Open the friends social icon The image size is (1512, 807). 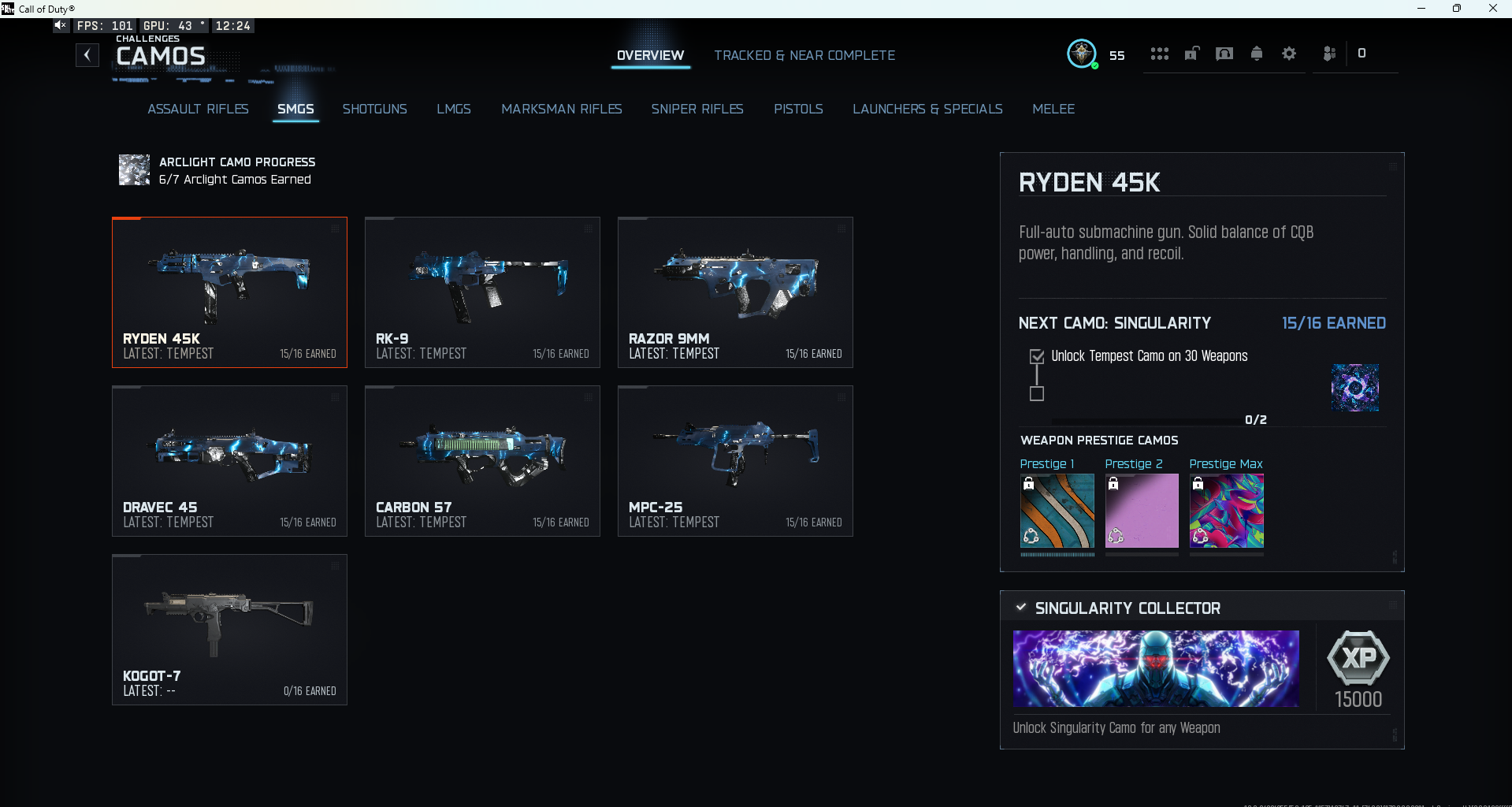[1329, 54]
